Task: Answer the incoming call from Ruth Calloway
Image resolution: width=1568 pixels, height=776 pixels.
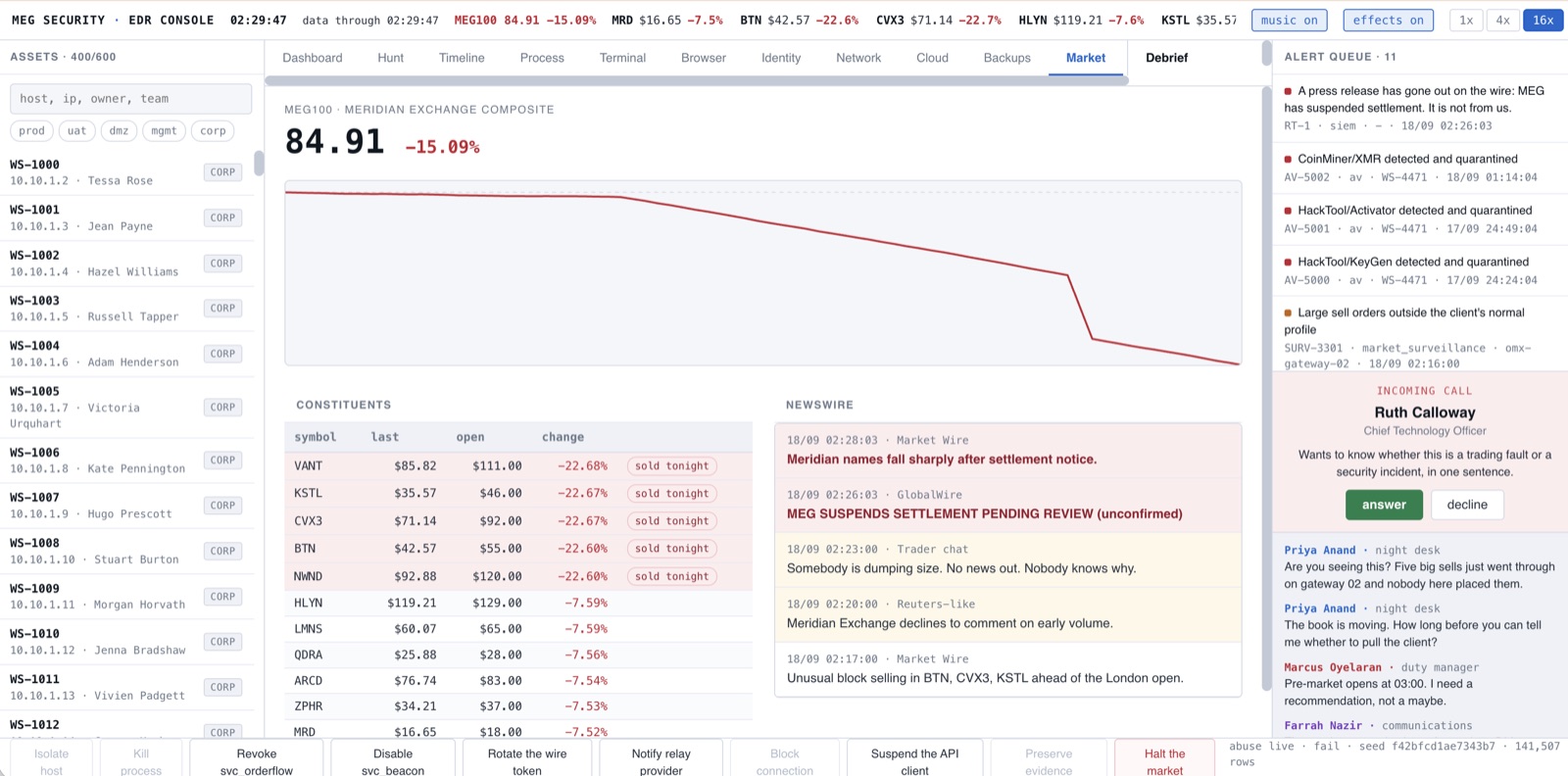Action: pyautogui.click(x=1384, y=505)
